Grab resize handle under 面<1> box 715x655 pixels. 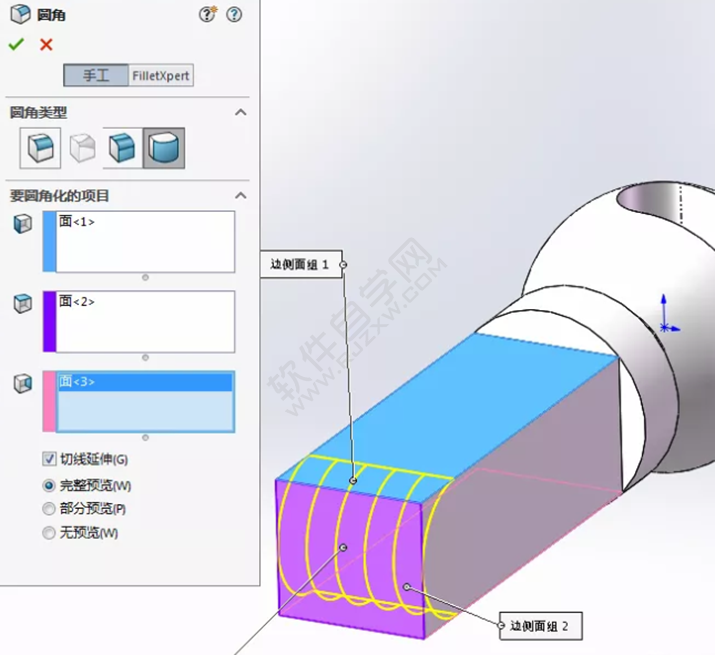click(x=145, y=277)
